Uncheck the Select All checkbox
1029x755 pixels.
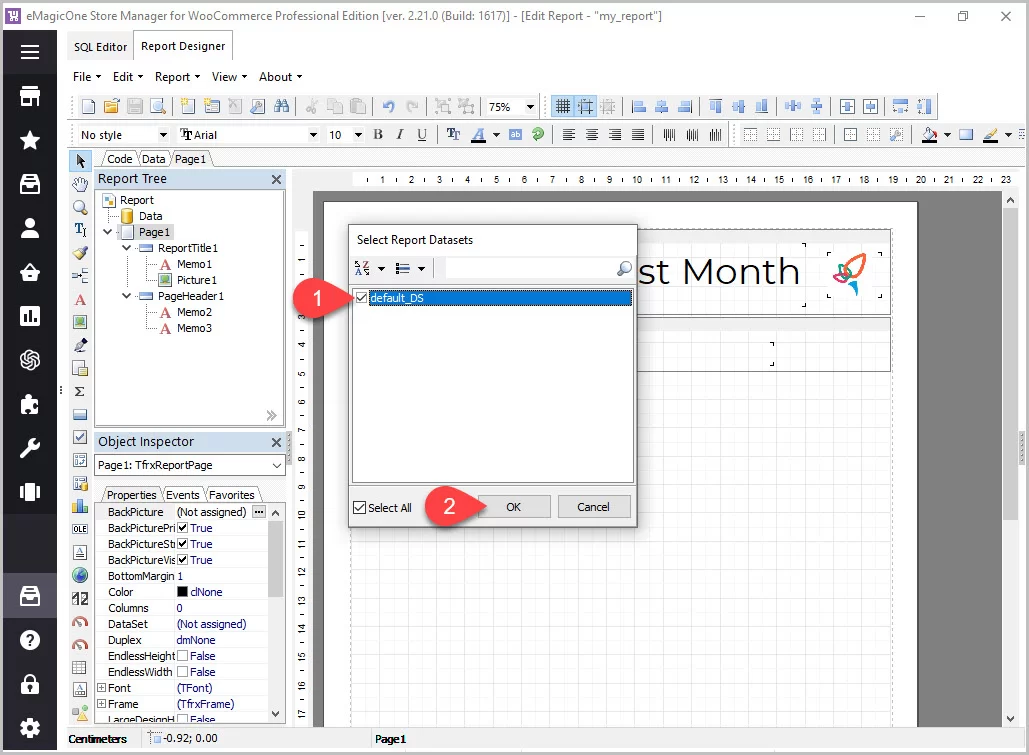(360, 508)
